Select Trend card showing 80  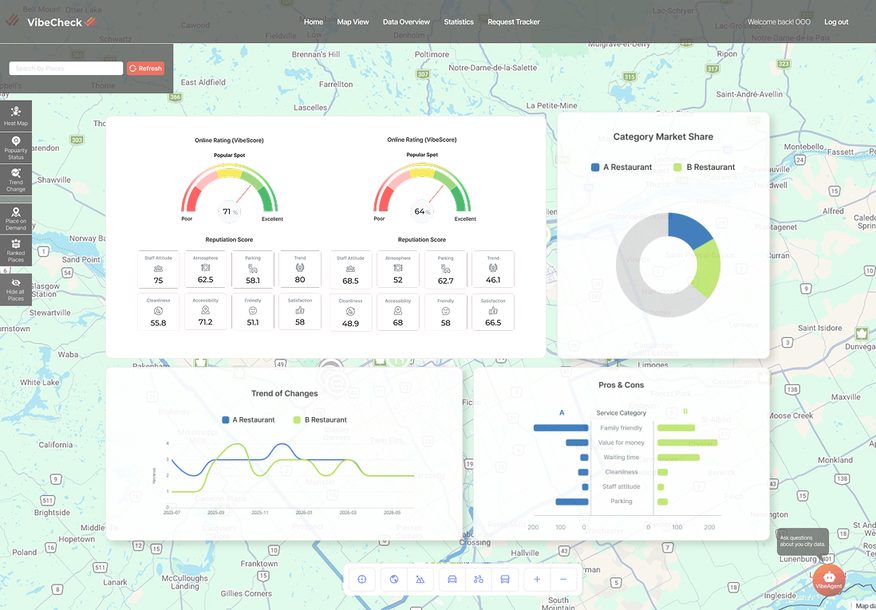click(x=300, y=269)
